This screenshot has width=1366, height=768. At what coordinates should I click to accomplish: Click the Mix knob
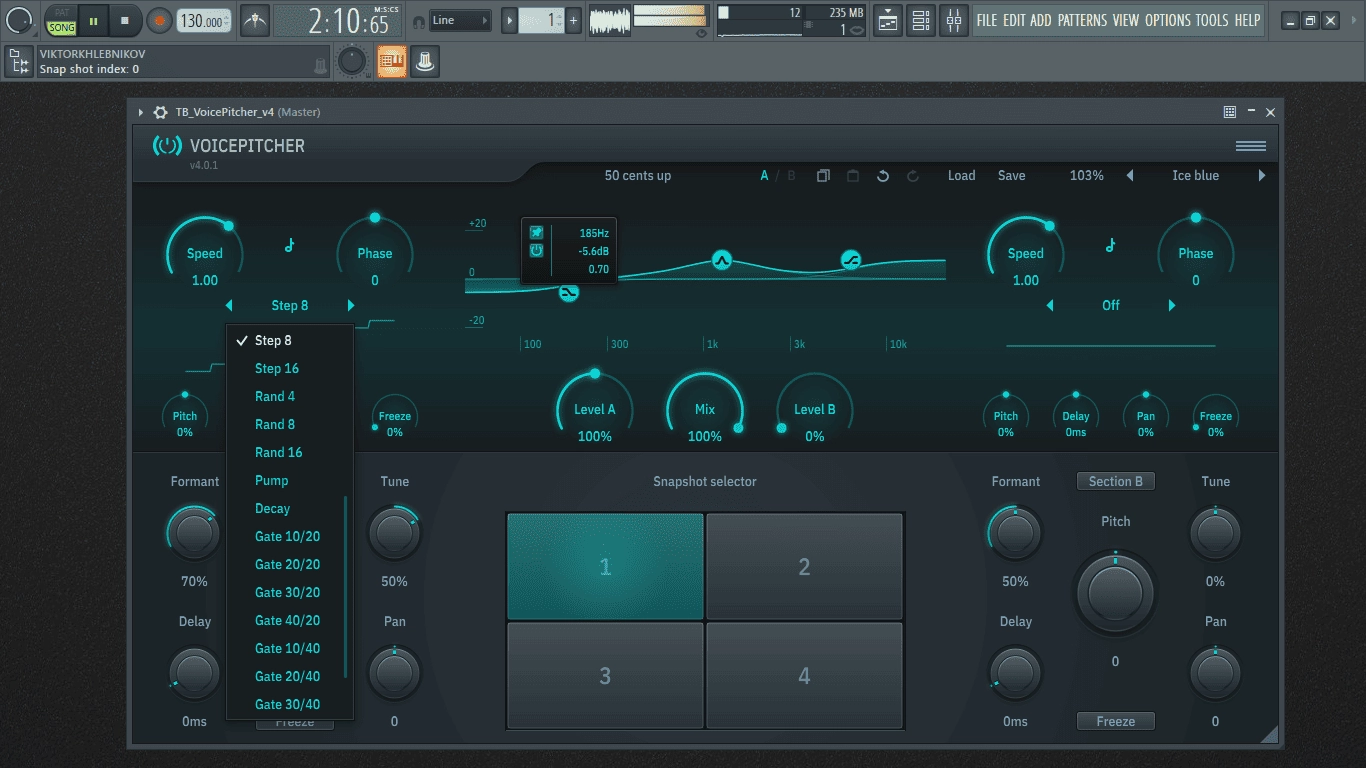point(705,410)
